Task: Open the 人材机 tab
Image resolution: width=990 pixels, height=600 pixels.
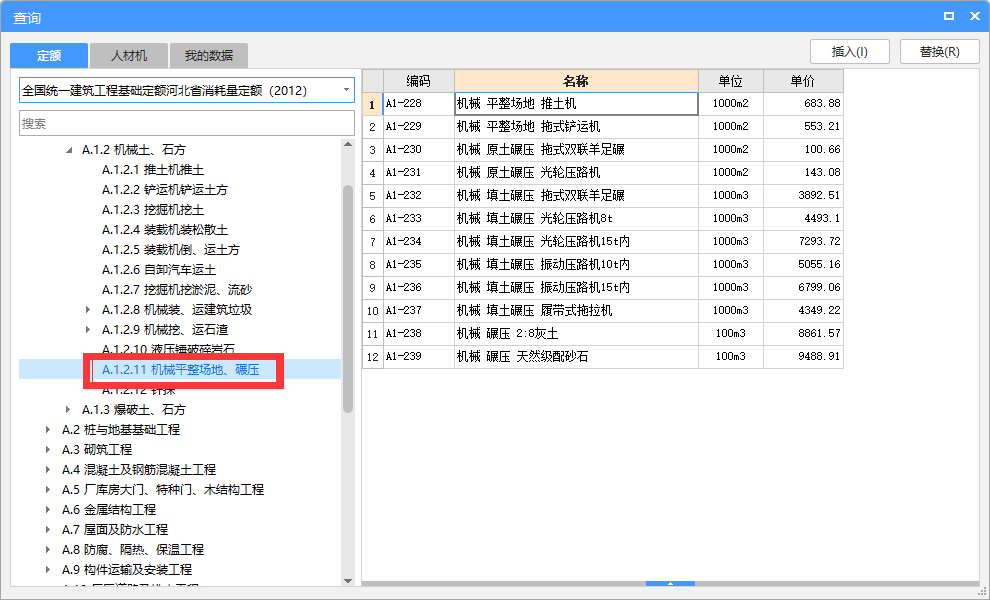Action: pyautogui.click(x=129, y=56)
